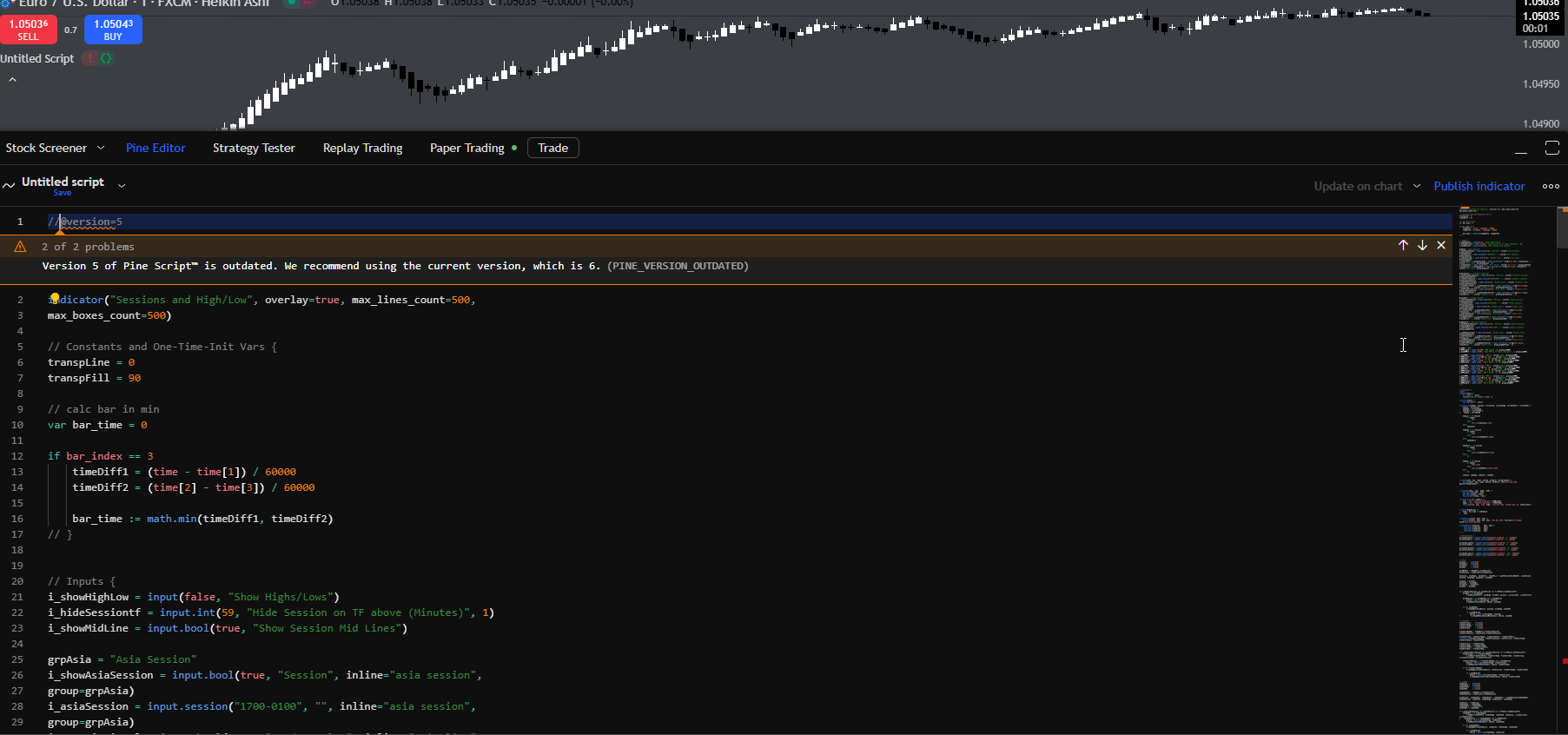The image size is (1568, 735).
Task: Click the 'Untitled Script' legend label on the chart
Action: coord(37,58)
